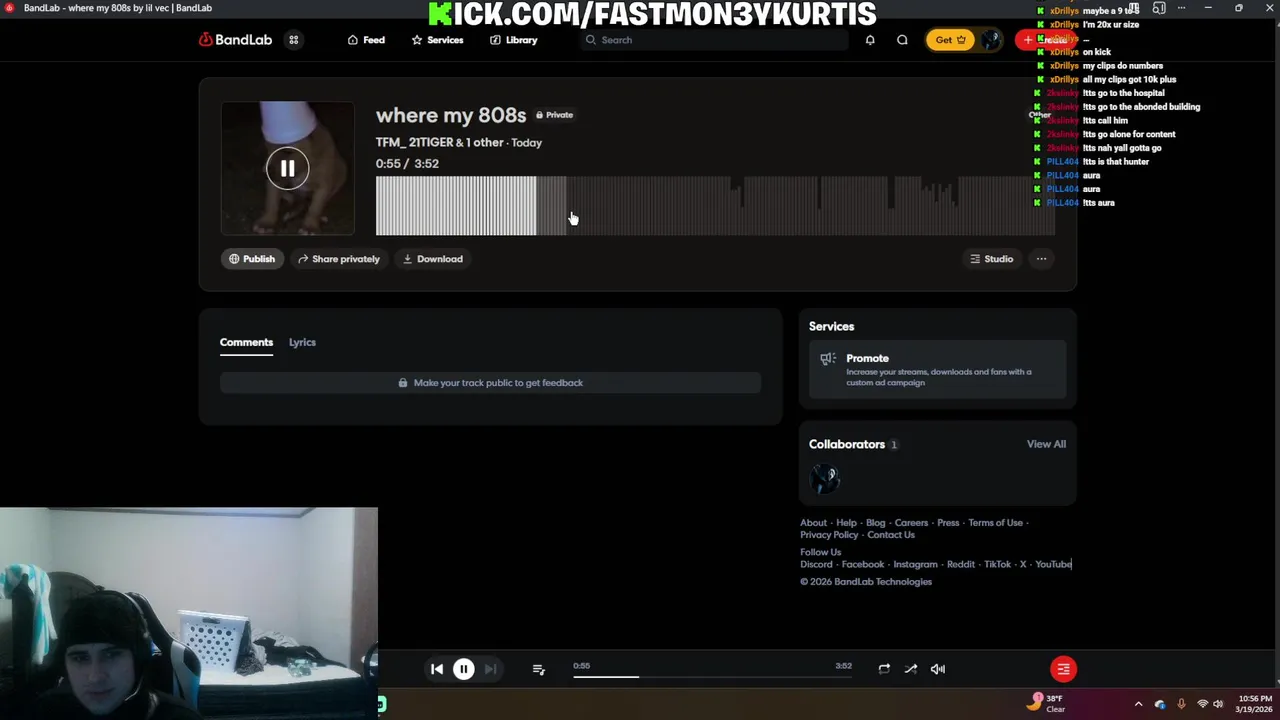Open artist TFM_ 21TIGER profile link
1280x720 pixels.
pyautogui.click(x=414, y=142)
